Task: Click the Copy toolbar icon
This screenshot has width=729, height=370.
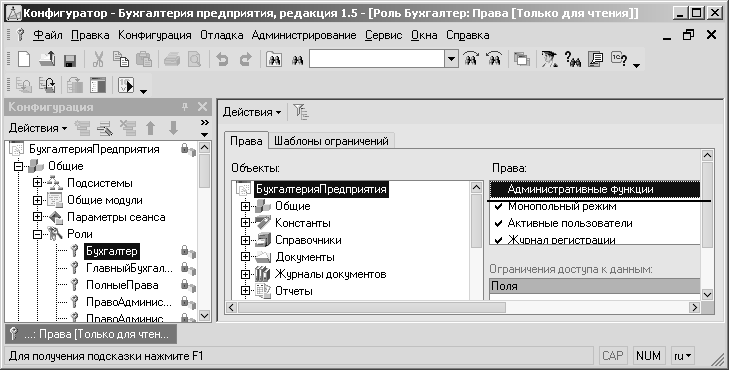Action: pyautogui.click(x=121, y=59)
